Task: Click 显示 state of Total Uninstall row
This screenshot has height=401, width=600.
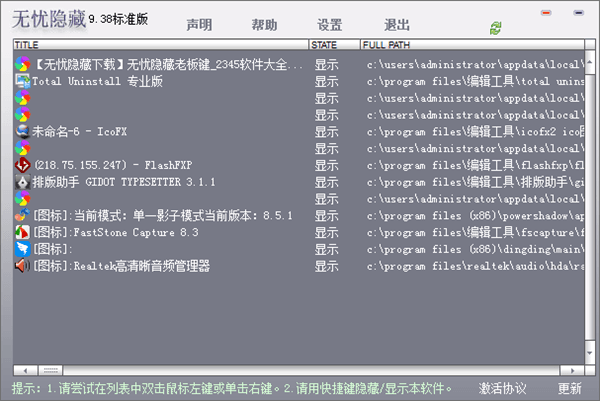Action: (x=326, y=81)
